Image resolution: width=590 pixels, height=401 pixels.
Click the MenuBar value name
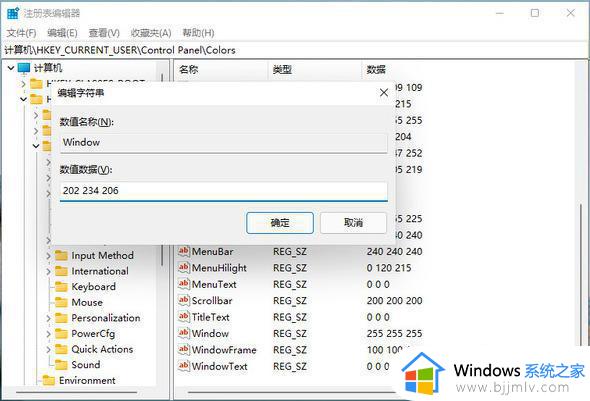click(x=213, y=252)
